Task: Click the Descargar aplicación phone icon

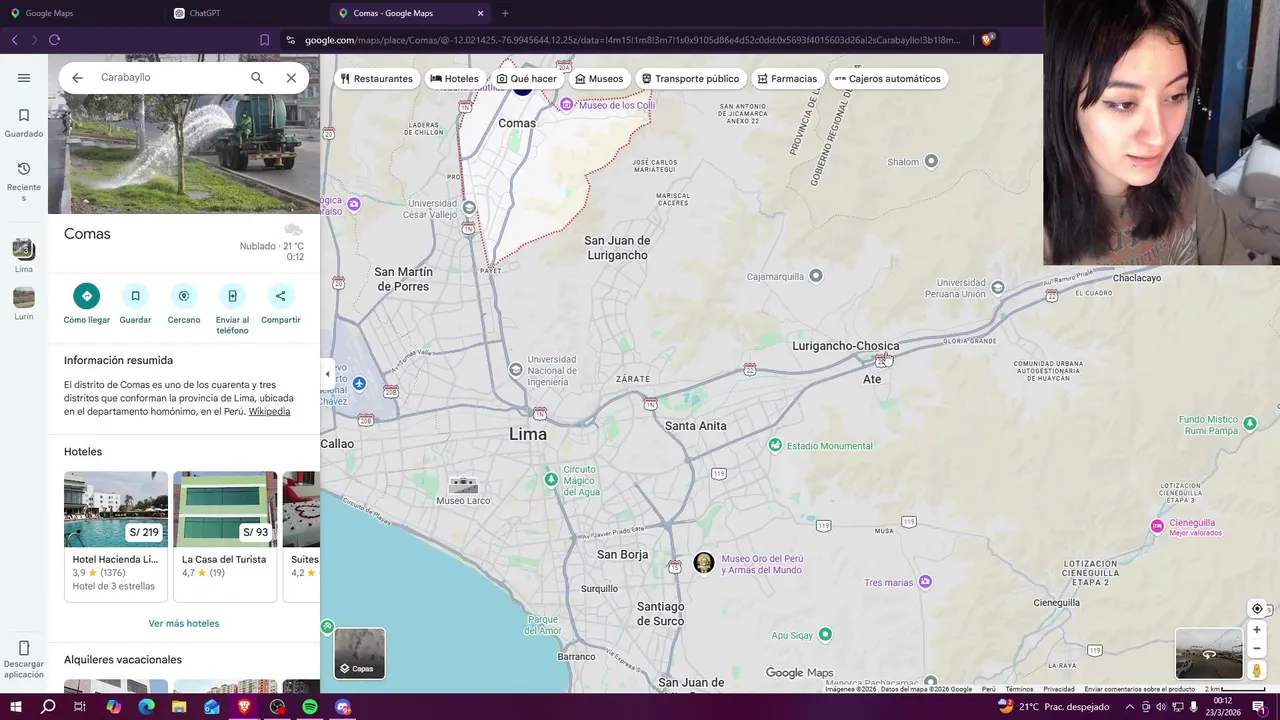Action: (x=24, y=648)
